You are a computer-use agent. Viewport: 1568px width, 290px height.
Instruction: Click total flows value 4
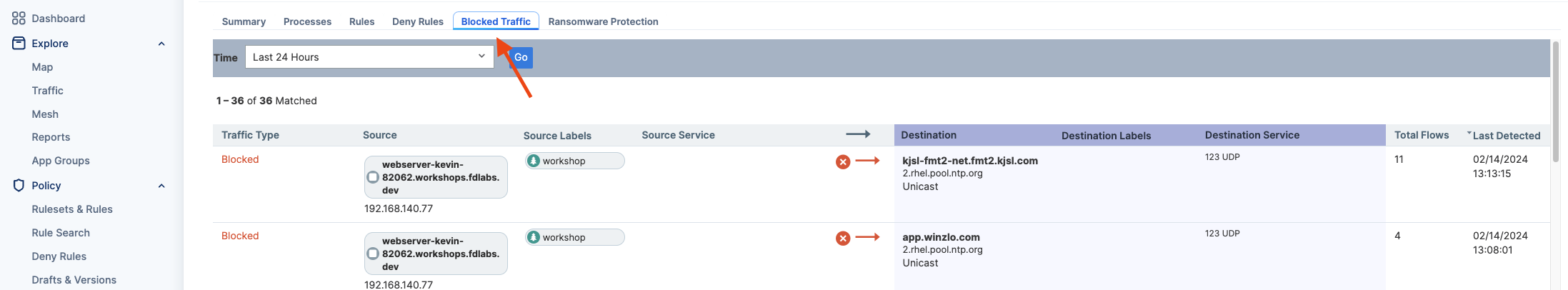pos(1397,236)
